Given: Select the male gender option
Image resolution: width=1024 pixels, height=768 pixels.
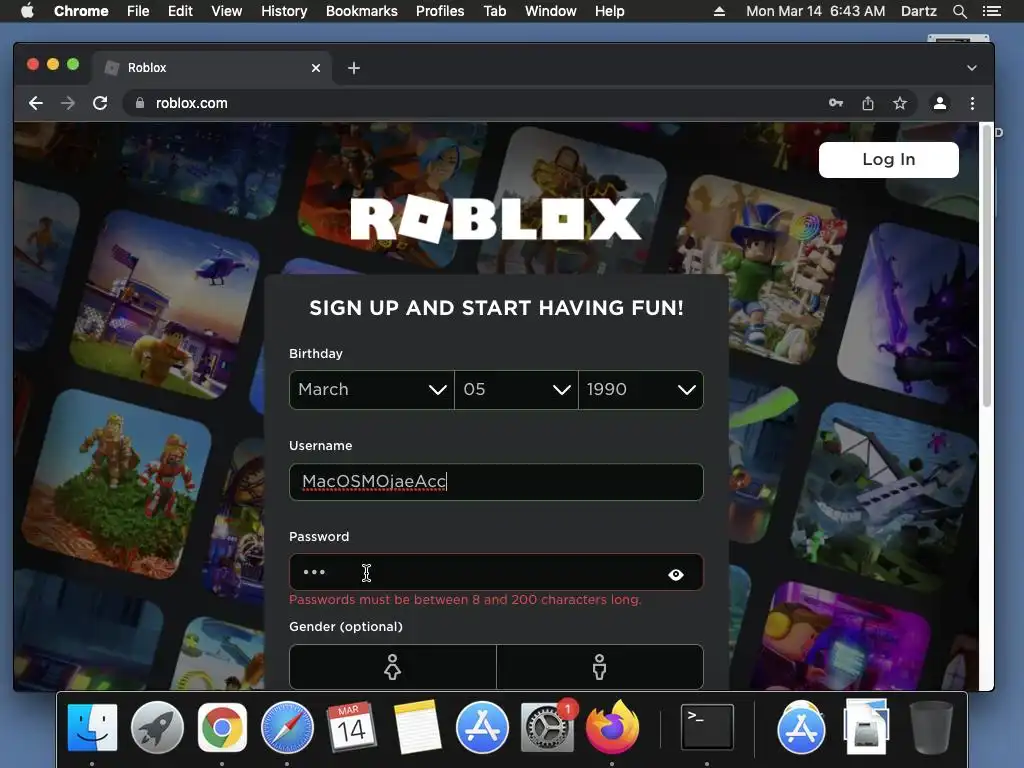Looking at the screenshot, I should coord(600,667).
